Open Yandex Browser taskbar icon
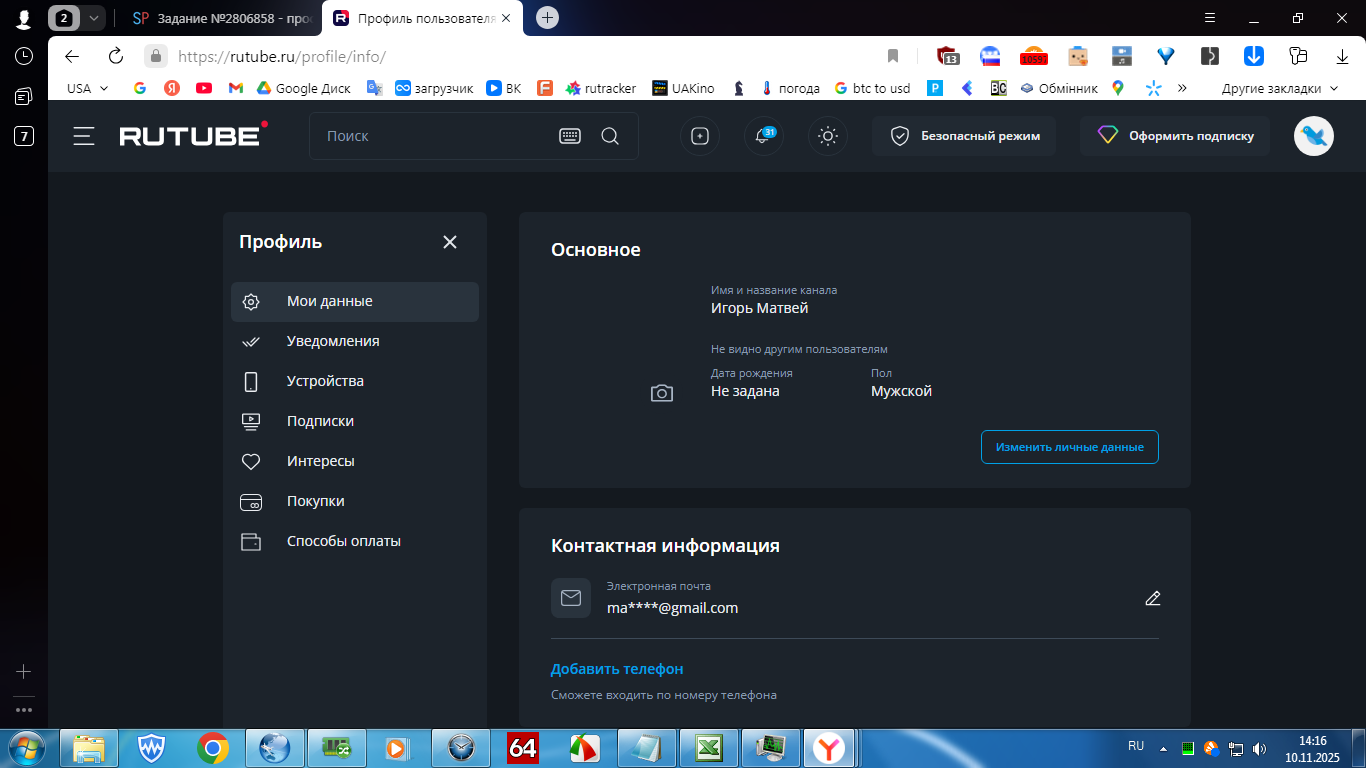Image resolution: width=1366 pixels, height=768 pixels. coord(828,747)
